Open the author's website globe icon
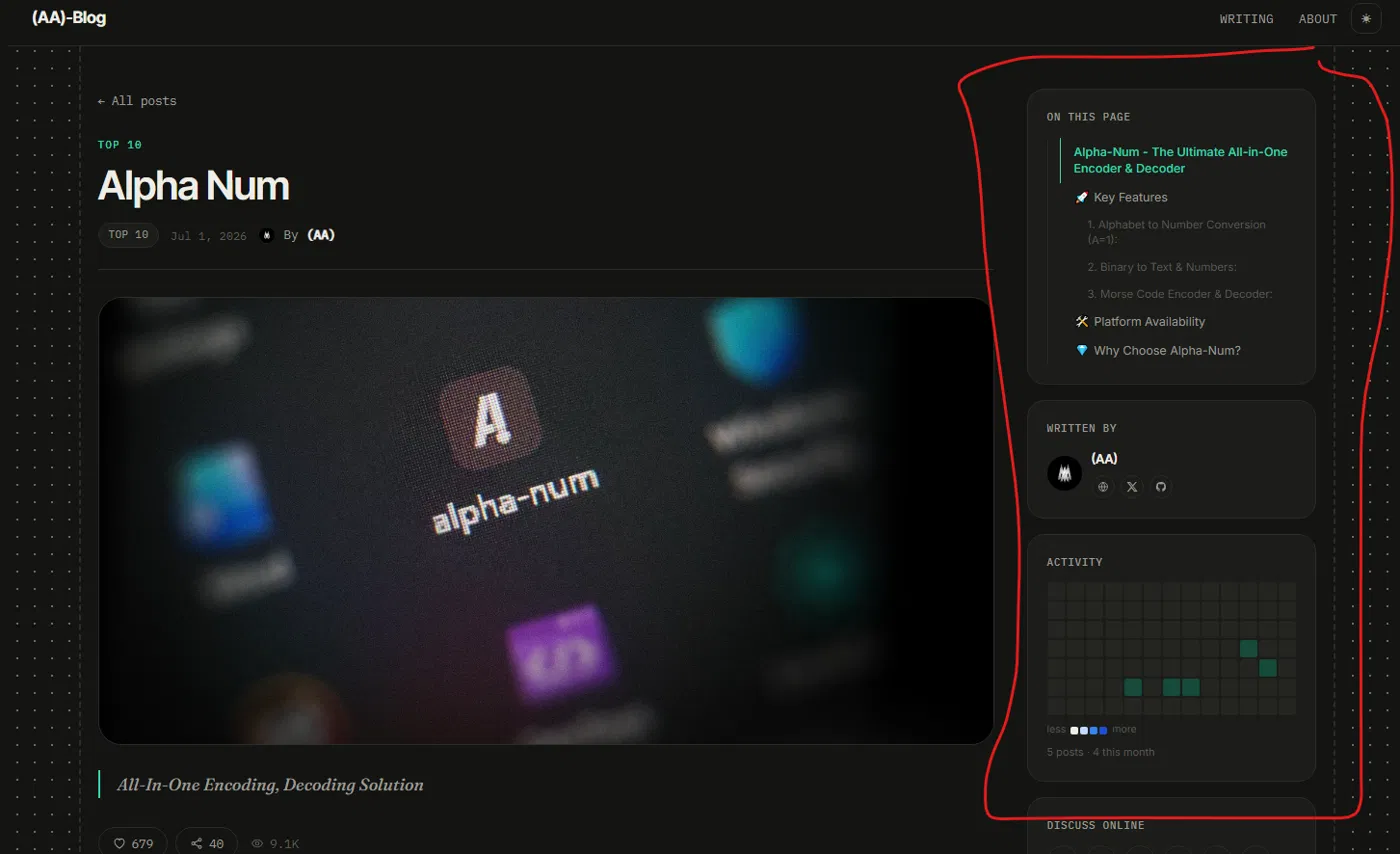This screenshot has height=854, width=1400. [x=1103, y=487]
